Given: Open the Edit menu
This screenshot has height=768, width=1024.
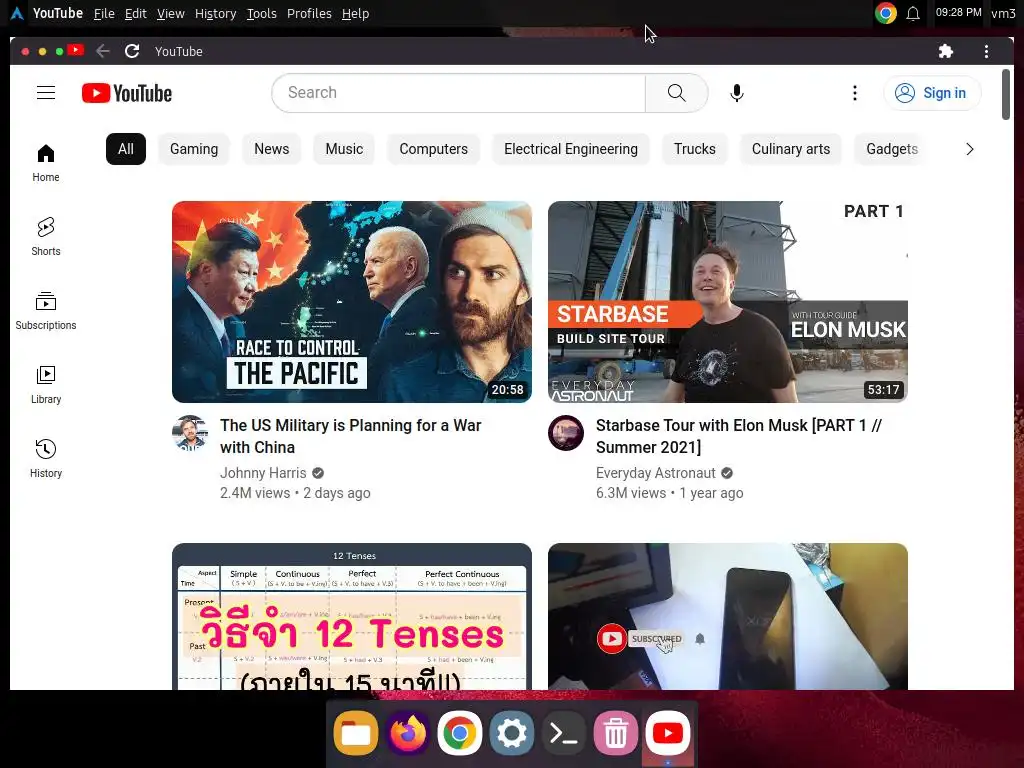Looking at the screenshot, I should [x=135, y=13].
